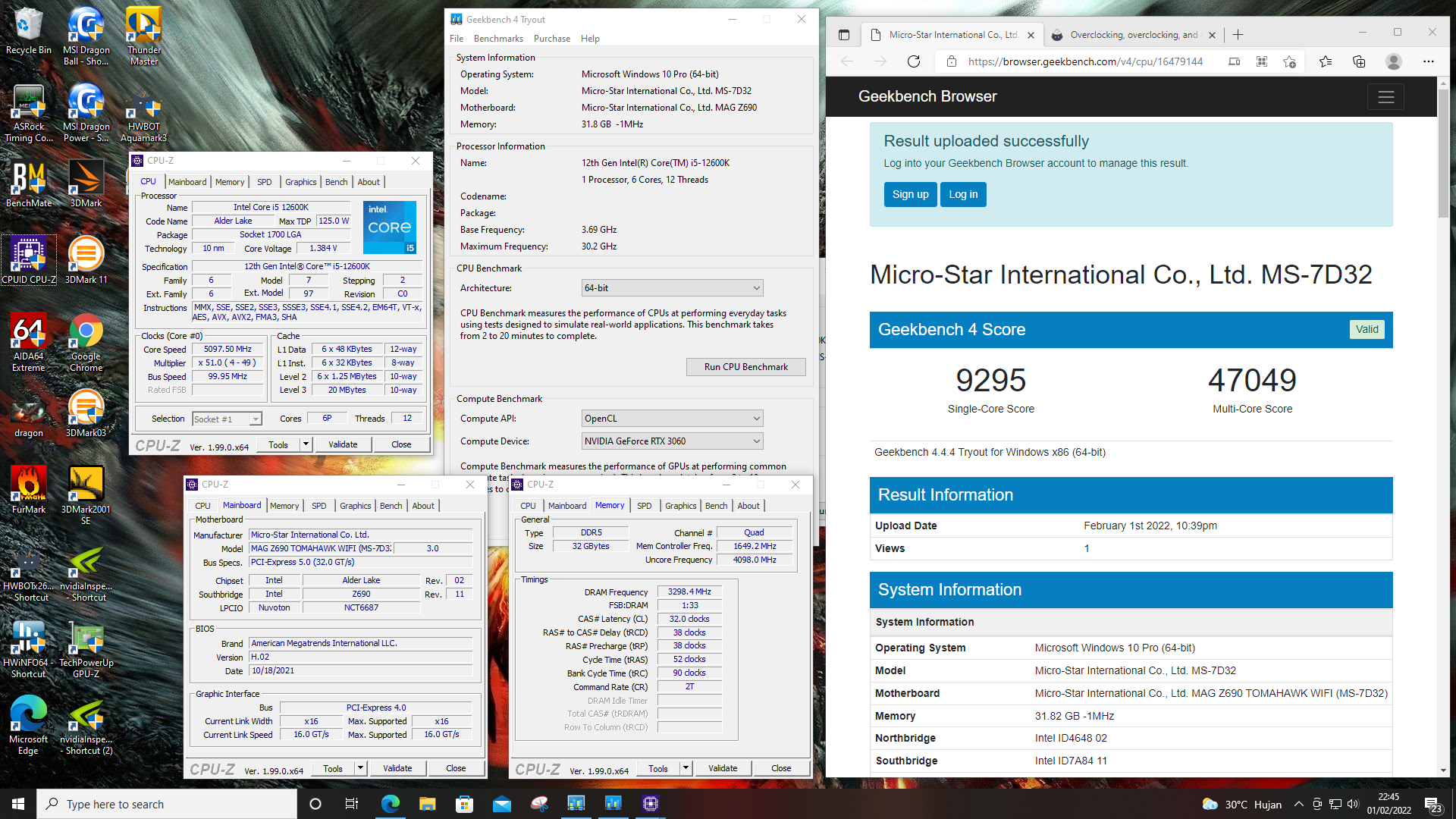Open CPU-Z Socket #1 selection dropdown

tap(227, 419)
